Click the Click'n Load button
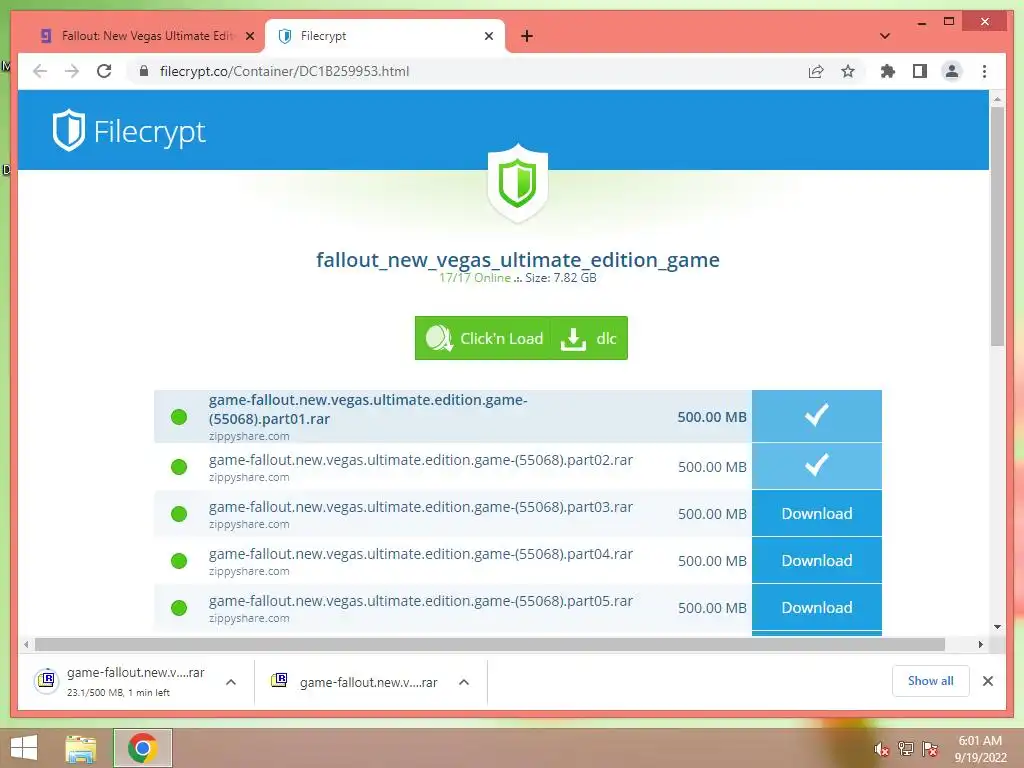The height and width of the screenshot is (768, 1024). coord(484,338)
